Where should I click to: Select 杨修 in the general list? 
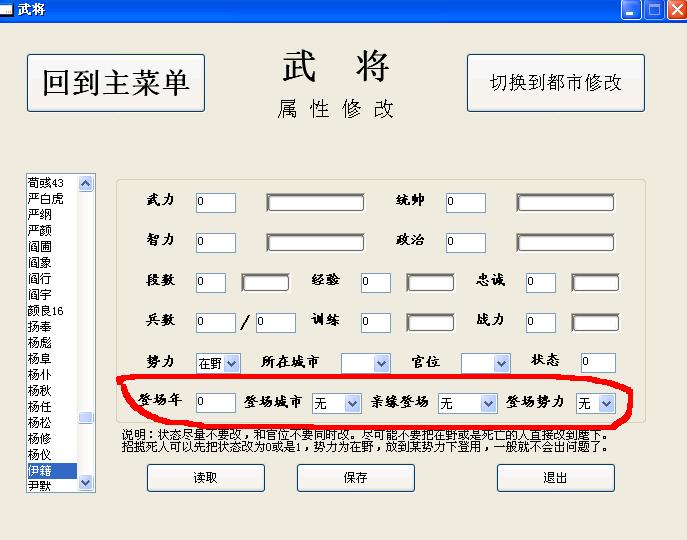(52, 439)
